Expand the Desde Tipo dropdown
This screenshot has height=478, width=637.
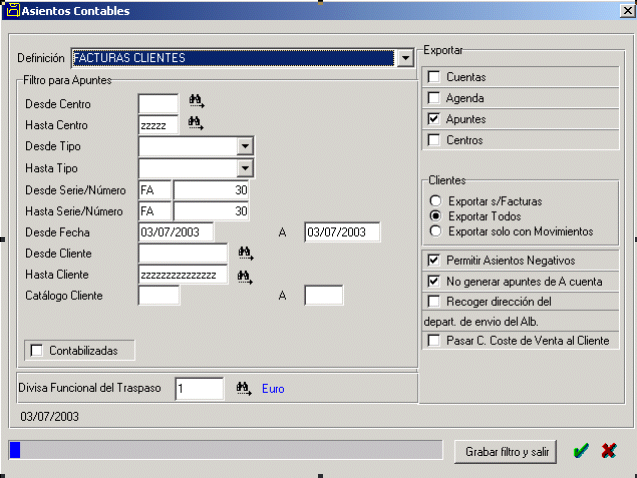(x=245, y=146)
